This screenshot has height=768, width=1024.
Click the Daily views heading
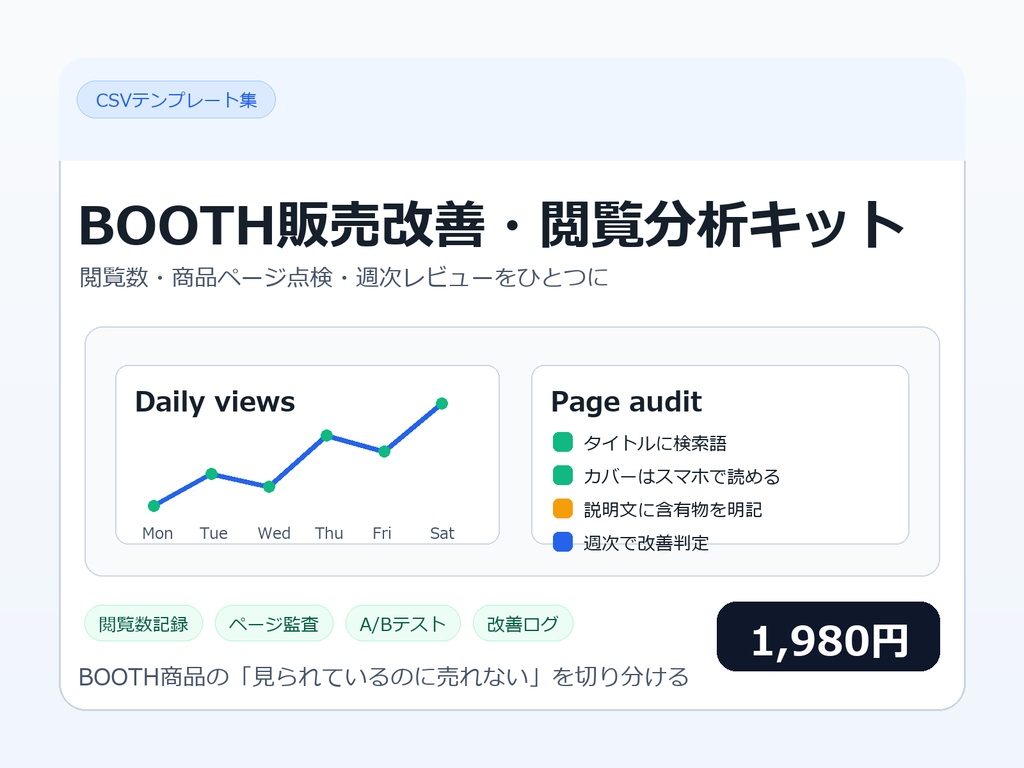click(x=215, y=402)
